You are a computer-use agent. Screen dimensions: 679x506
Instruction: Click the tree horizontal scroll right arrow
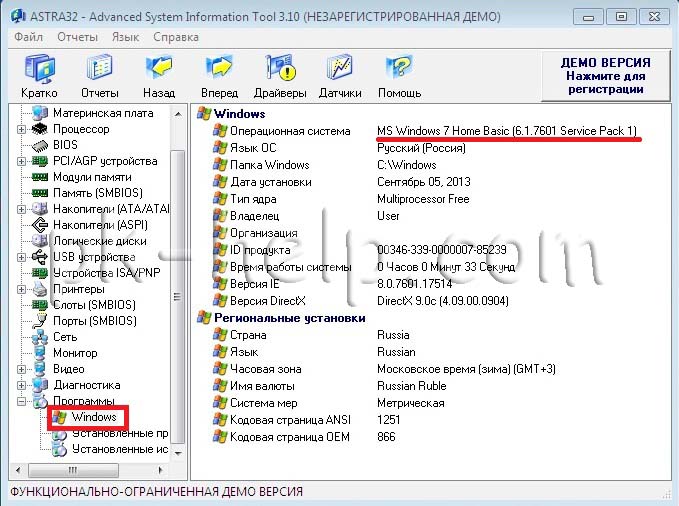pyautogui.click(x=160, y=470)
